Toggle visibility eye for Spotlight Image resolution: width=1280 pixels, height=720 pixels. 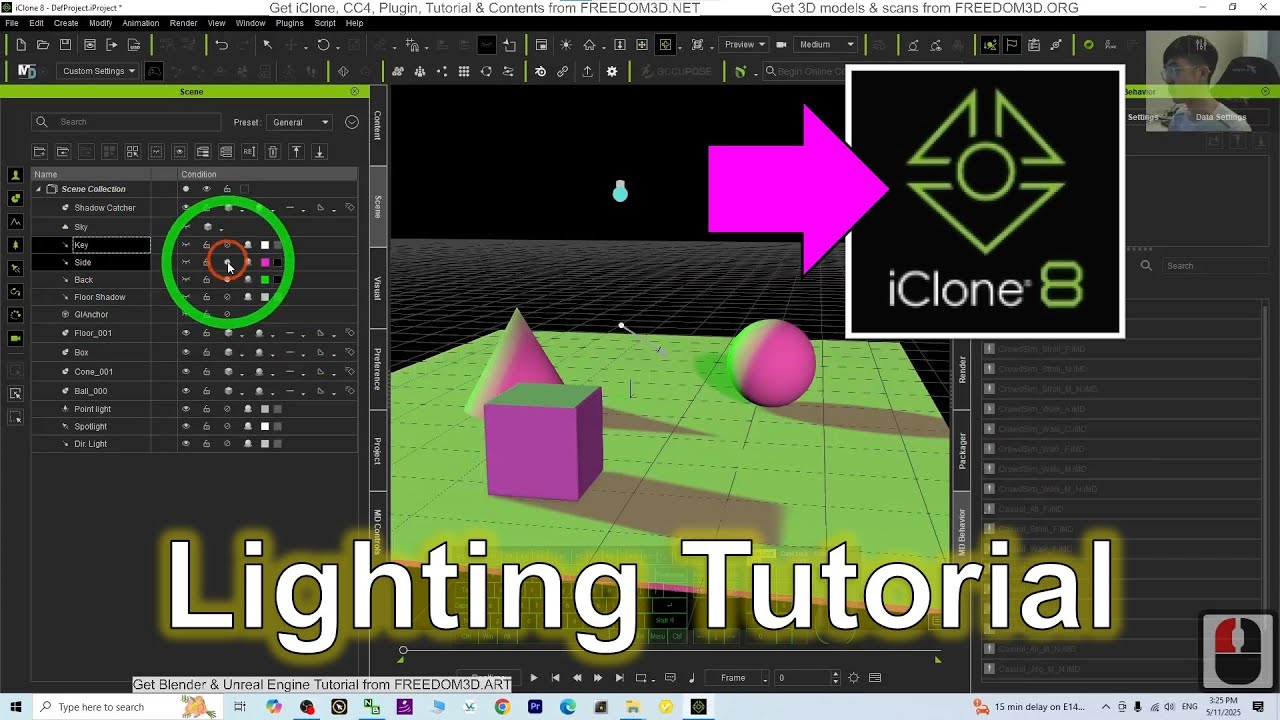[186, 427]
